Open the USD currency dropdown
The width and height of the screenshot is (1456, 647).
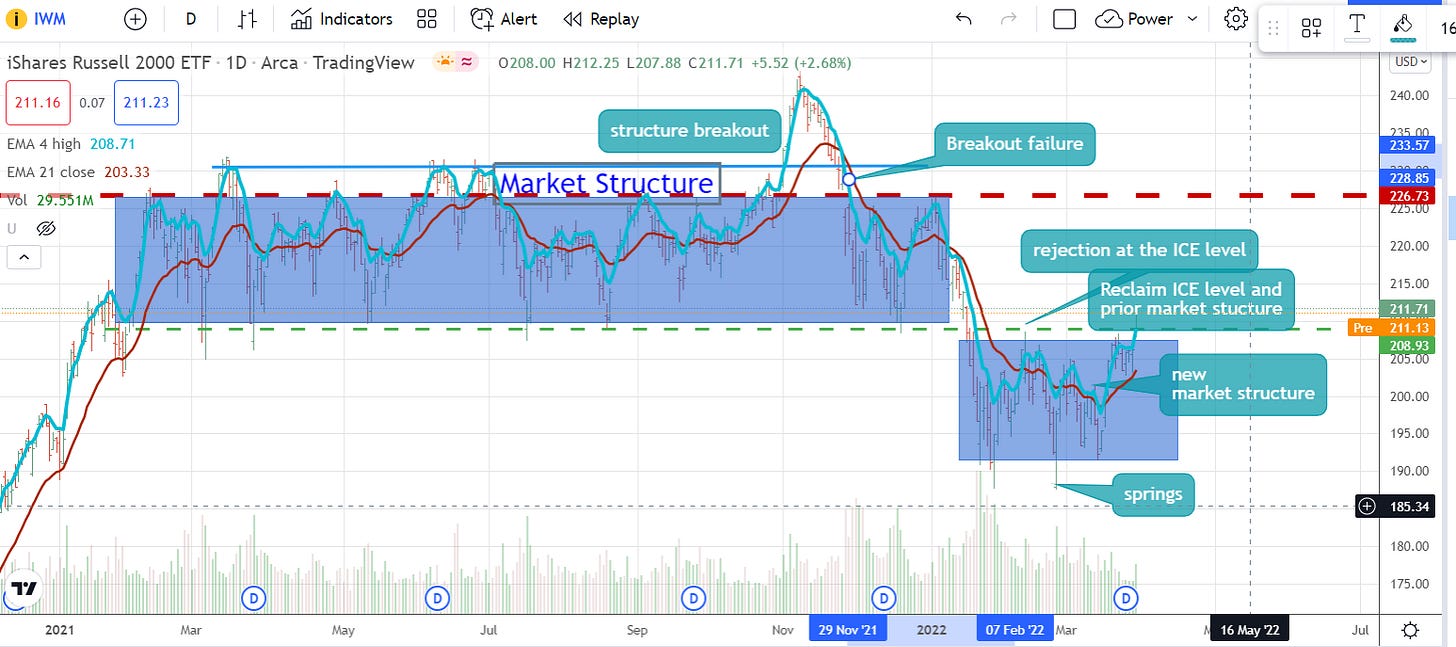coord(1410,62)
